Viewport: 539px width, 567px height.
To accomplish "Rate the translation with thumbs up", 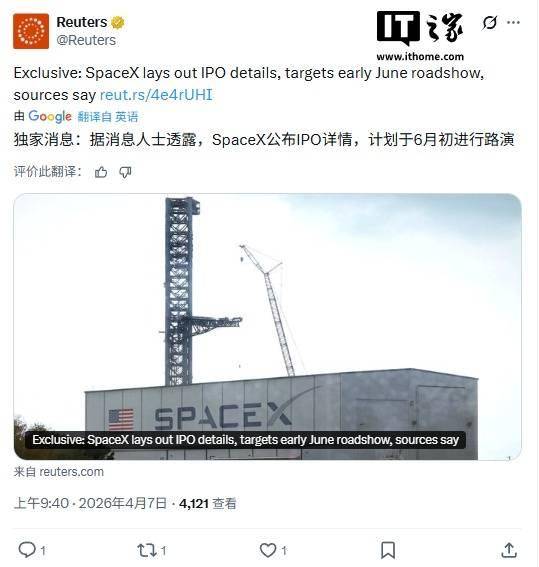I will [101, 172].
